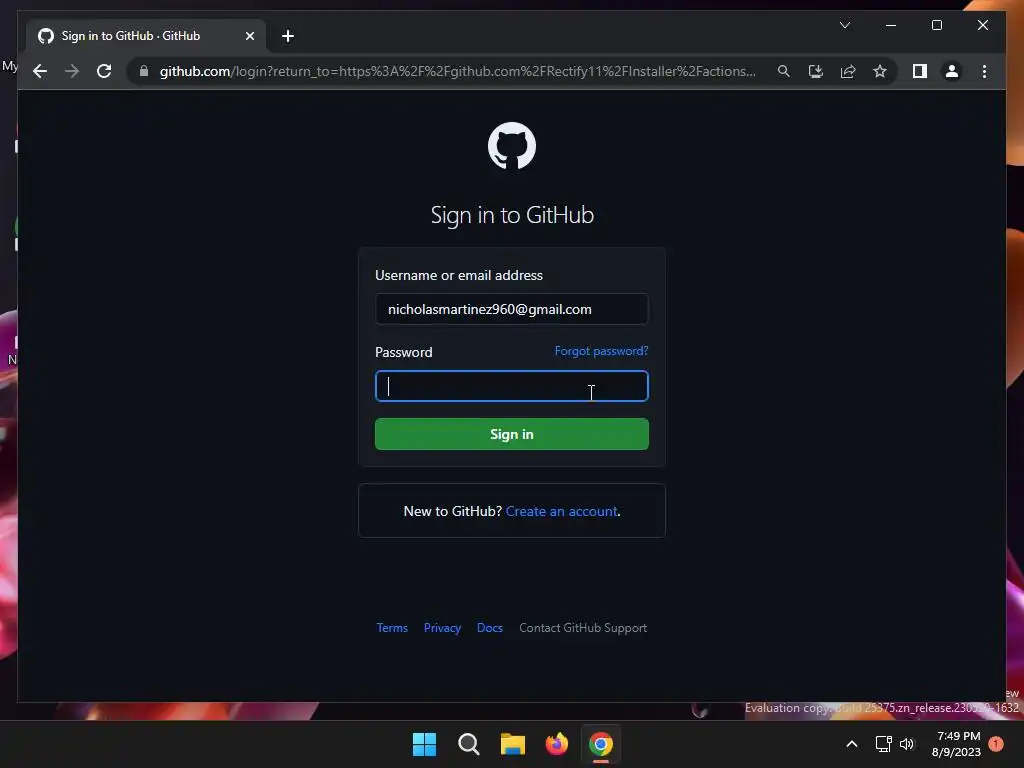
Task: Click the forward navigation arrow
Action: pos(72,71)
